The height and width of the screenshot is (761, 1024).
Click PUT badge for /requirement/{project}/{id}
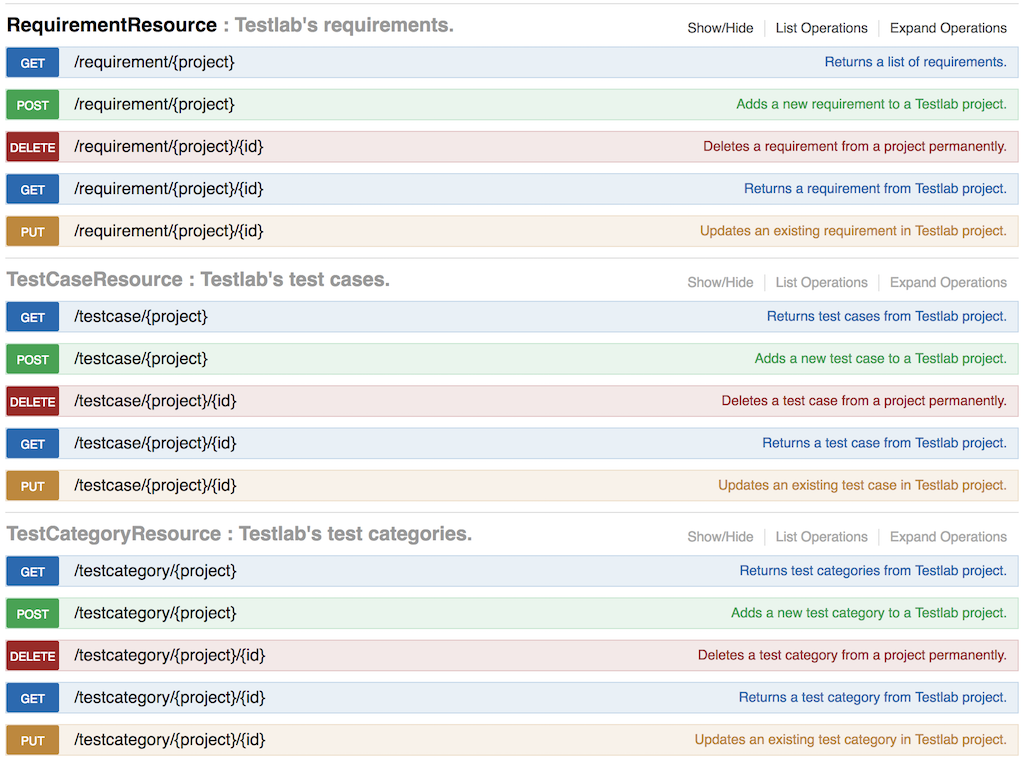[33, 232]
